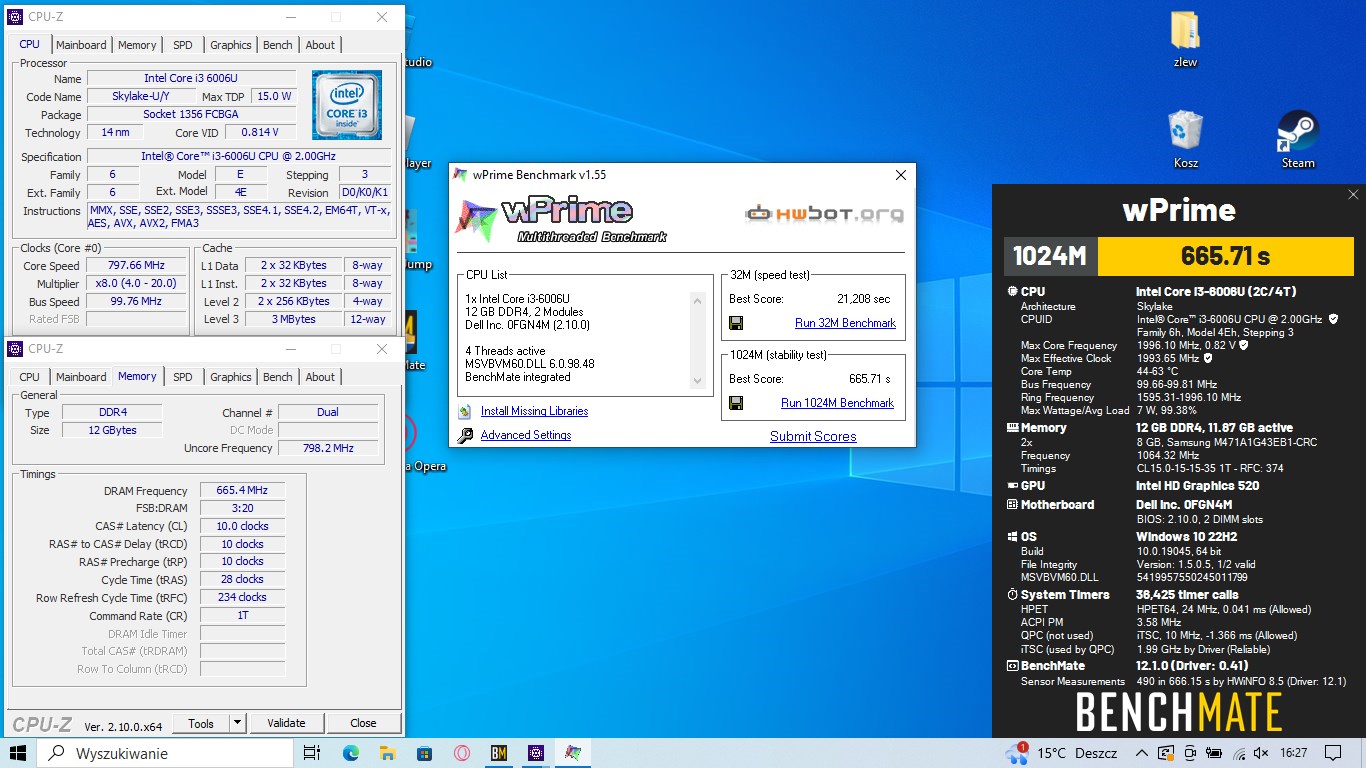Click the Install Missing Libraries link
The height and width of the screenshot is (768, 1366).
(534, 411)
